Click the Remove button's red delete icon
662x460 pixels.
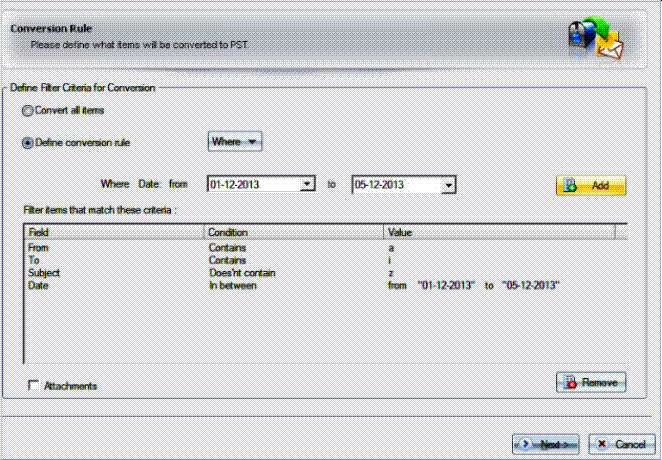[x=570, y=382]
